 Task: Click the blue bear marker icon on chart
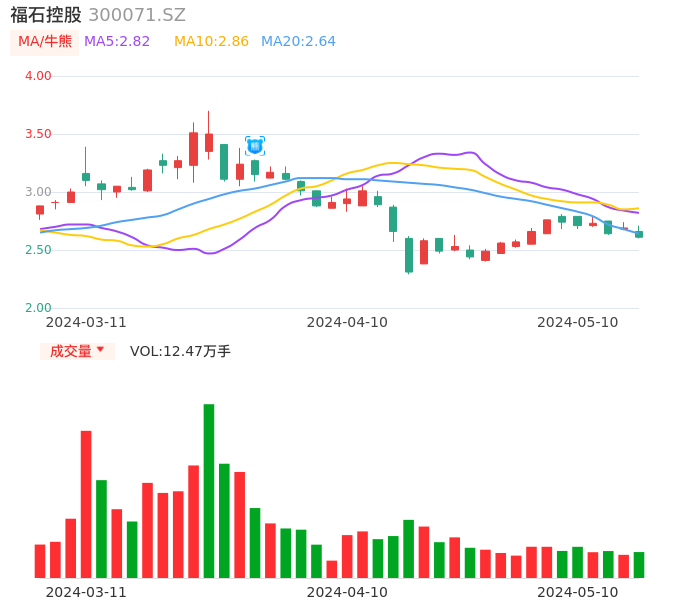pos(255,146)
